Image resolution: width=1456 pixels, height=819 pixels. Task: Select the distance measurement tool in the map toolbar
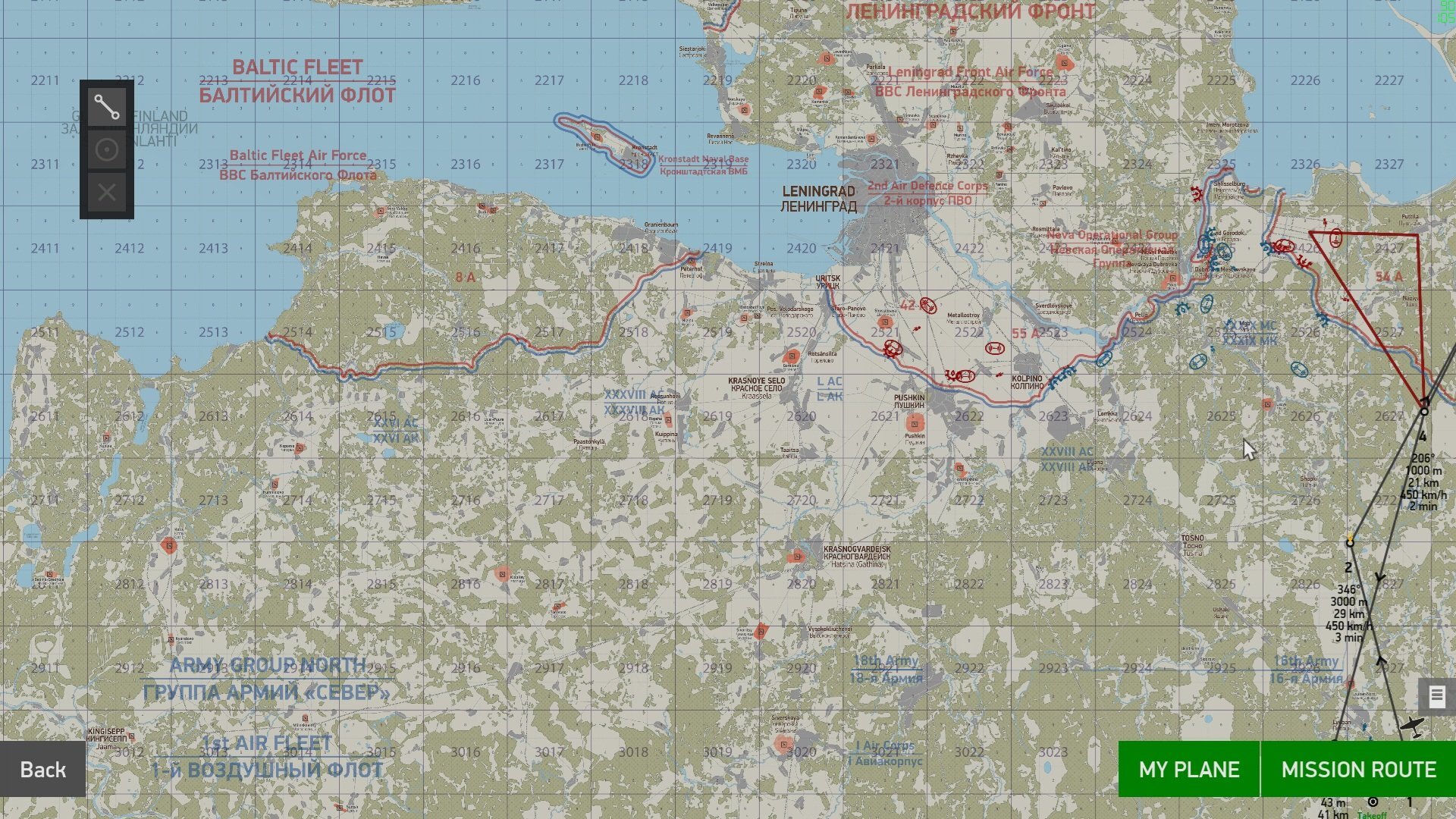(x=106, y=108)
